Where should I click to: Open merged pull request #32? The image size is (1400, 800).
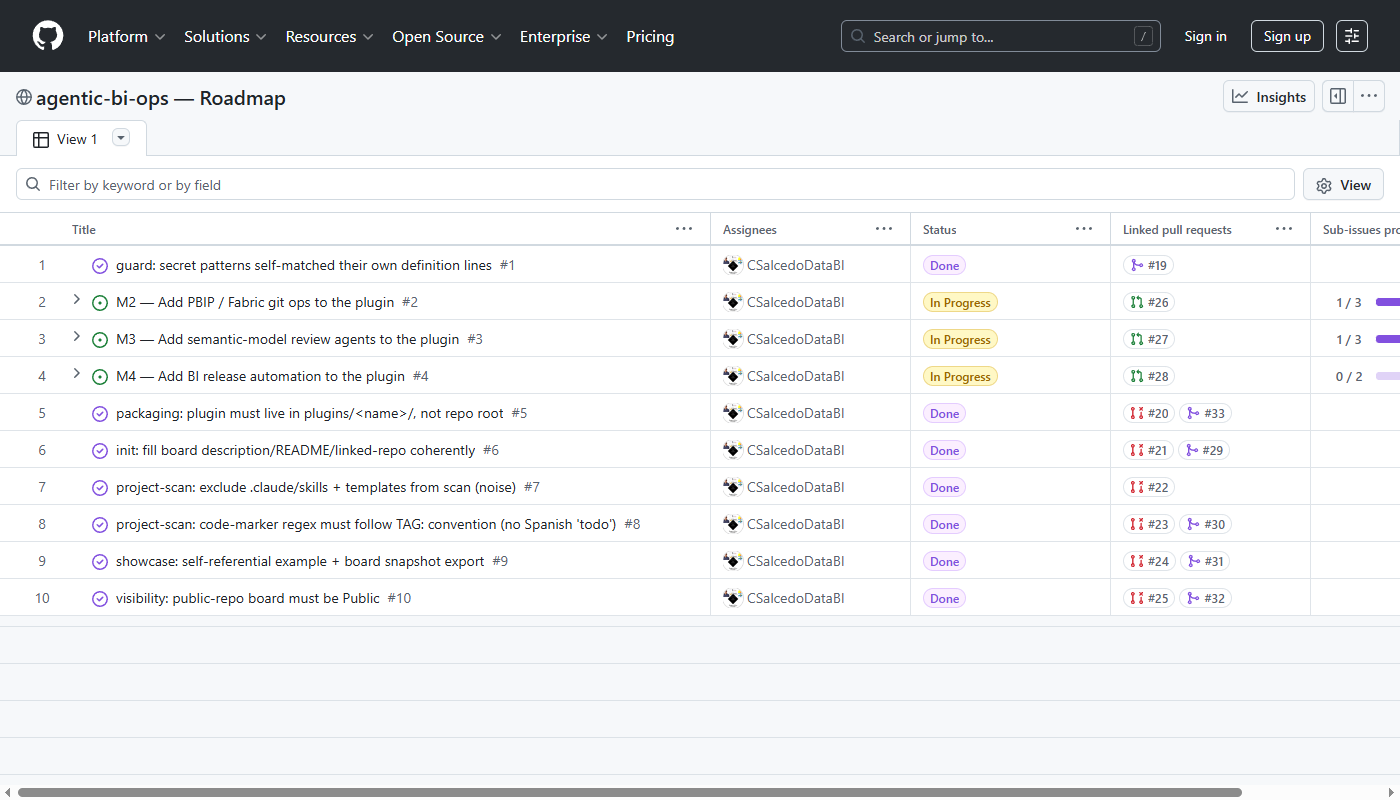tap(1205, 598)
